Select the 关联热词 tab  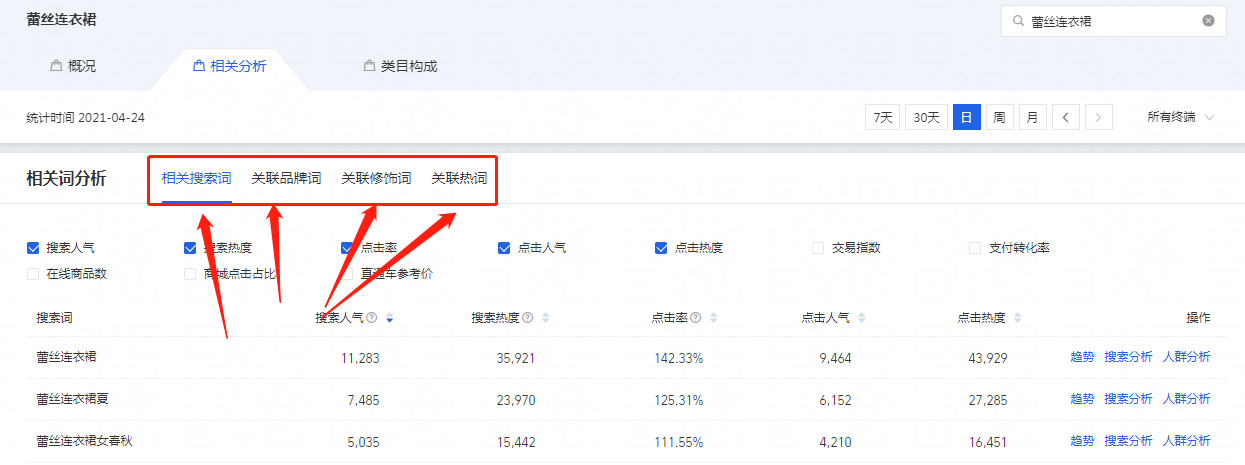[459, 179]
